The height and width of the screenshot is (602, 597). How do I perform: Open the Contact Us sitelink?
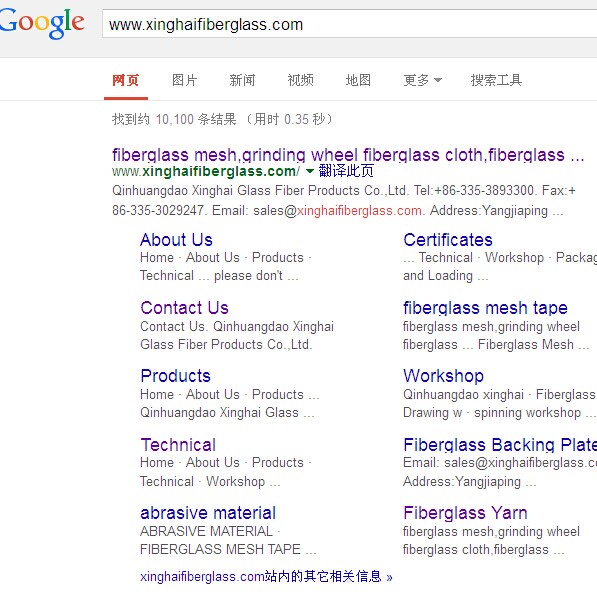point(184,308)
